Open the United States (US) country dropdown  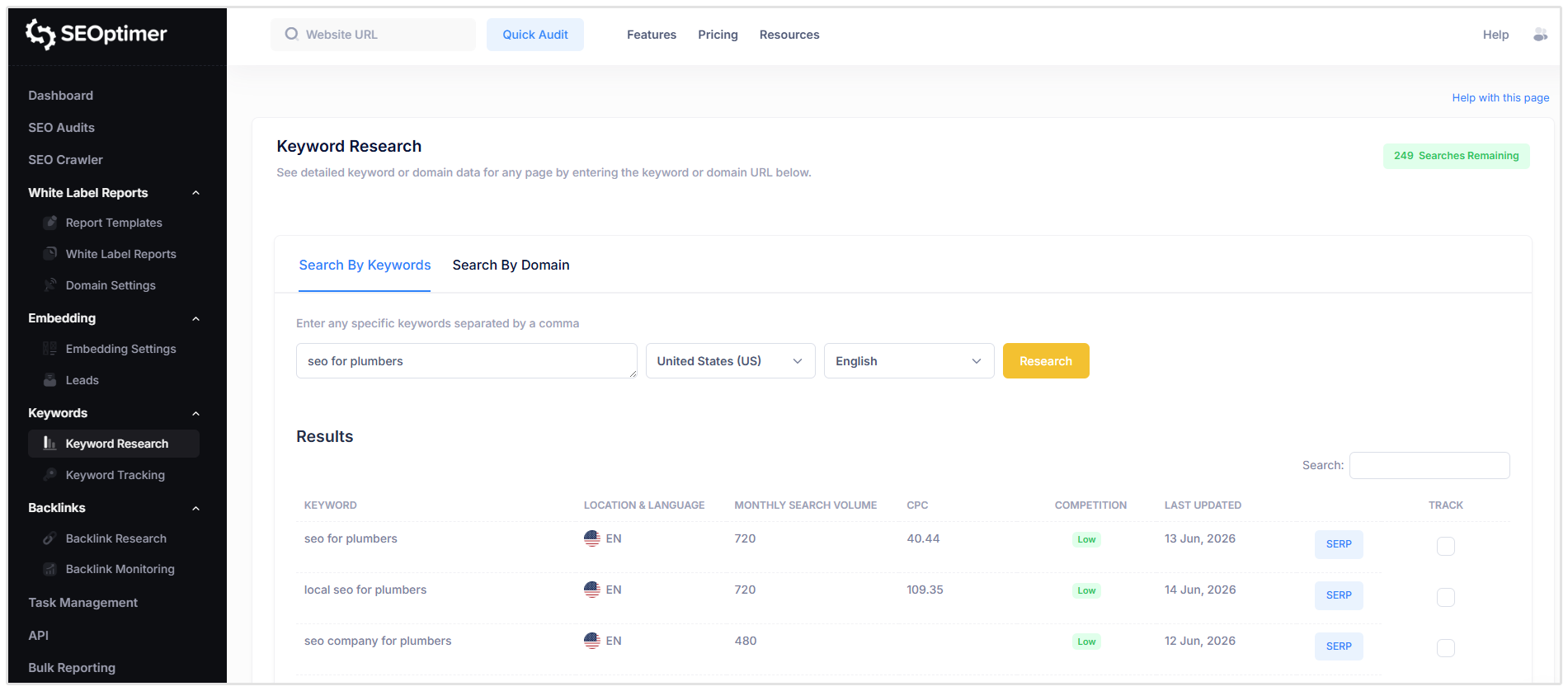coord(730,361)
